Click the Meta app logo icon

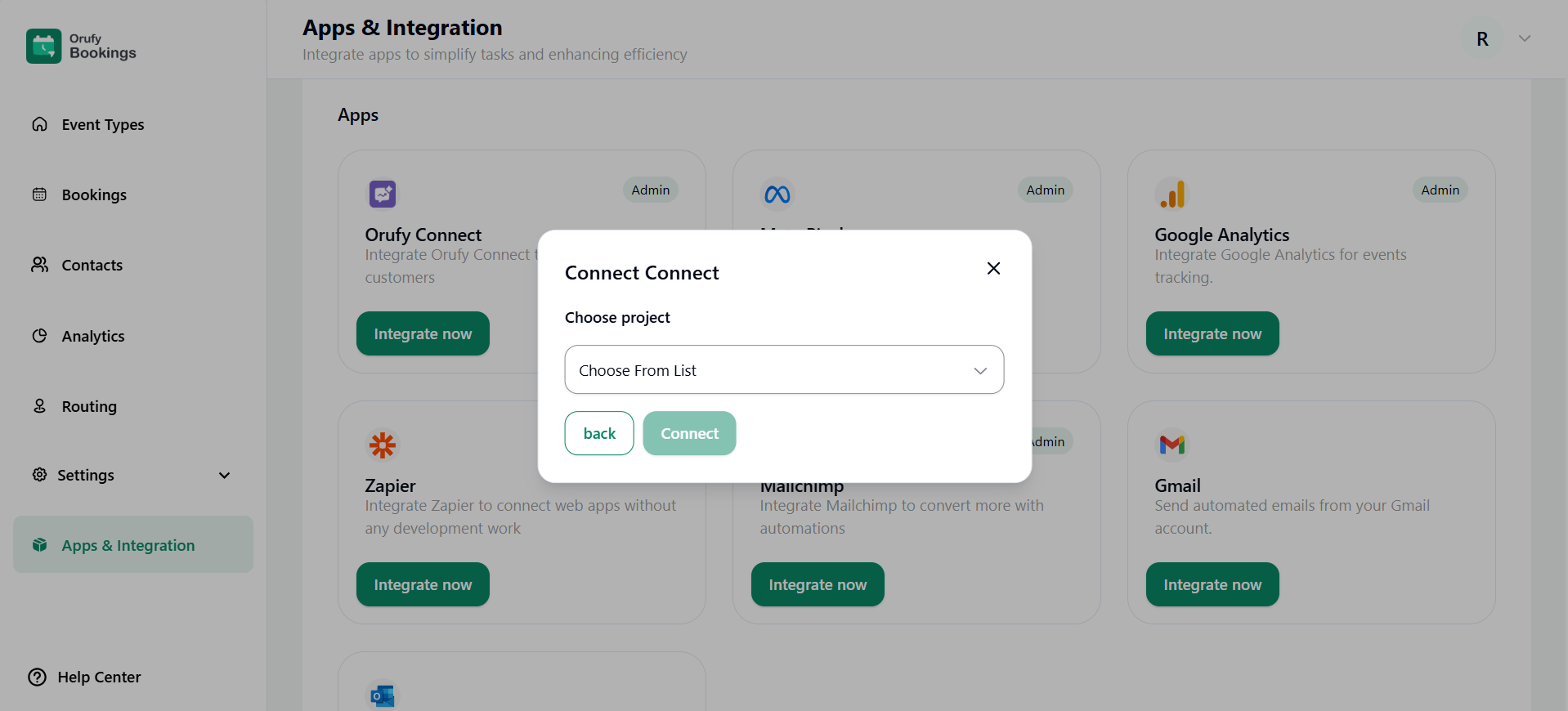[x=777, y=194]
